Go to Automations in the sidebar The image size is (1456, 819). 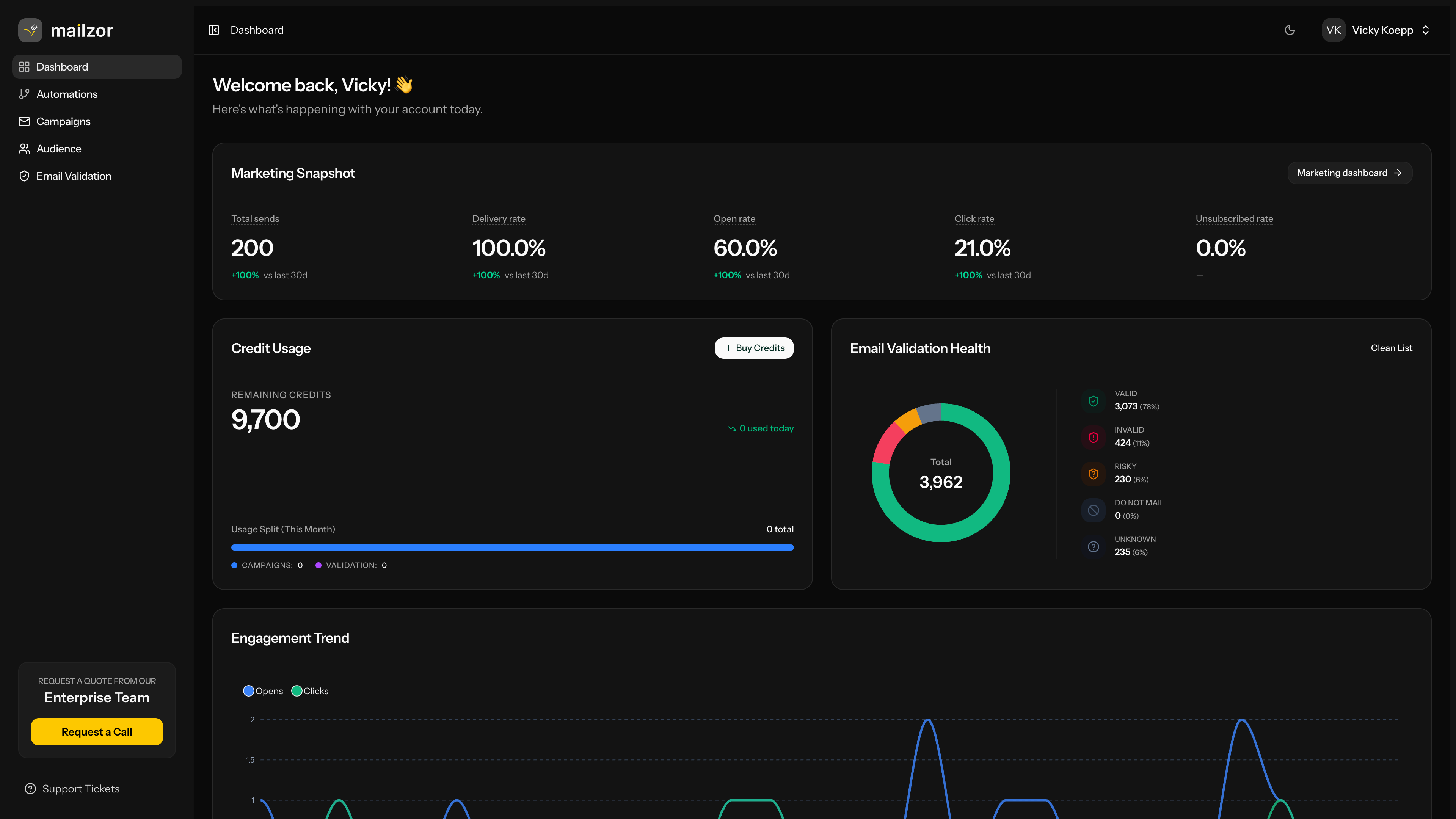[97, 94]
